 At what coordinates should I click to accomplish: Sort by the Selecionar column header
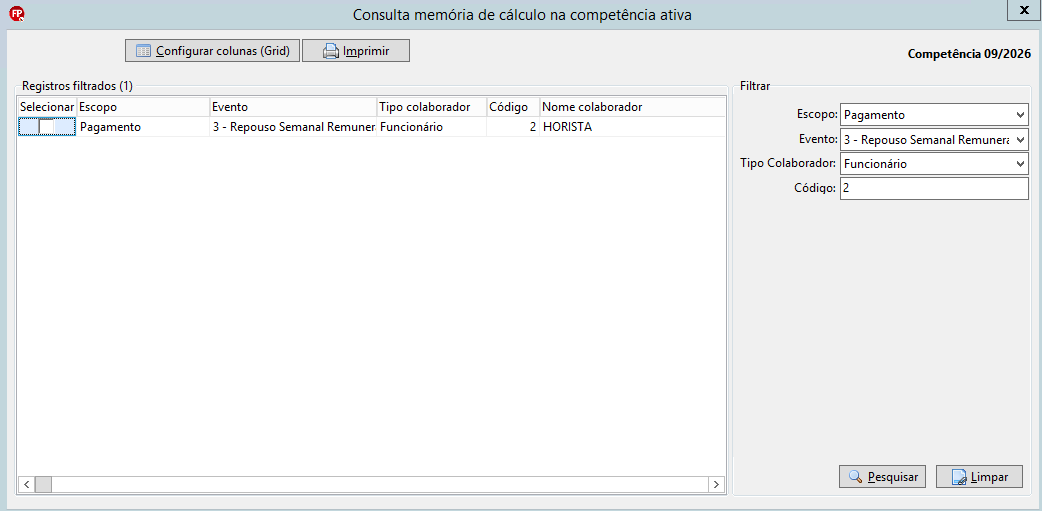pyautogui.click(x=47, y=107)
